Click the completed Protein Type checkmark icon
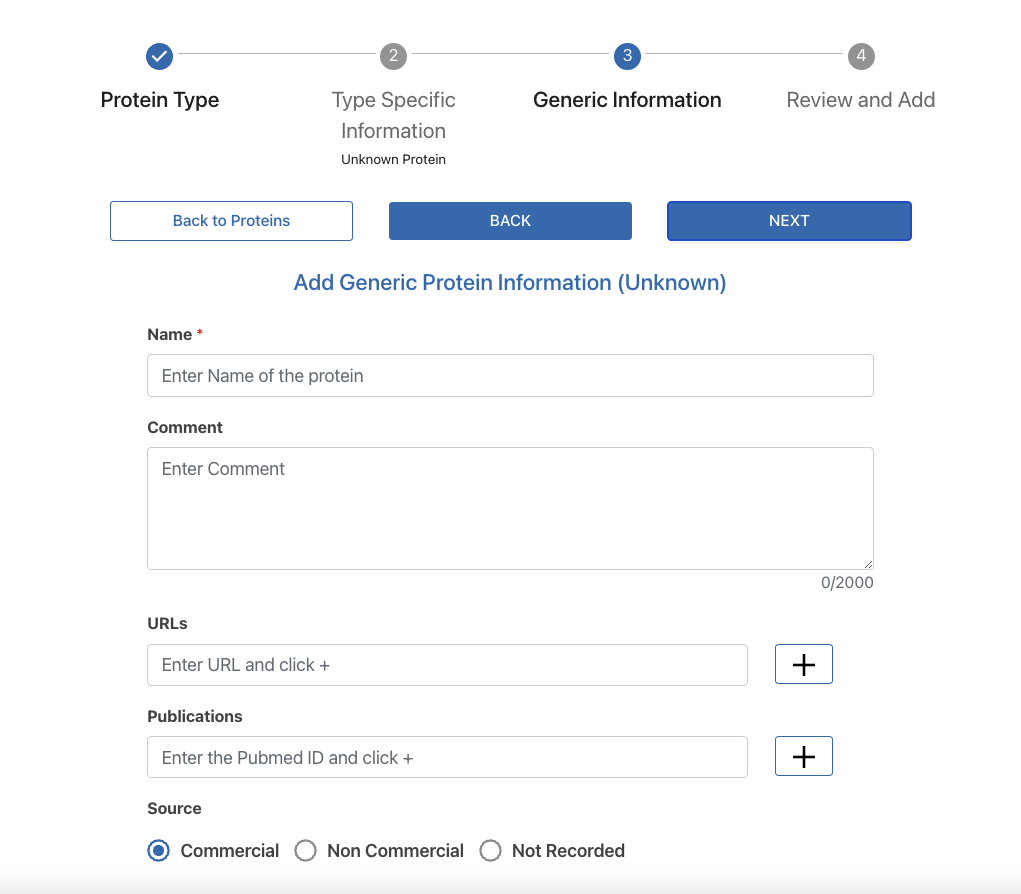Viewport: 1021px width, 894px height. (x=159, y=56)
